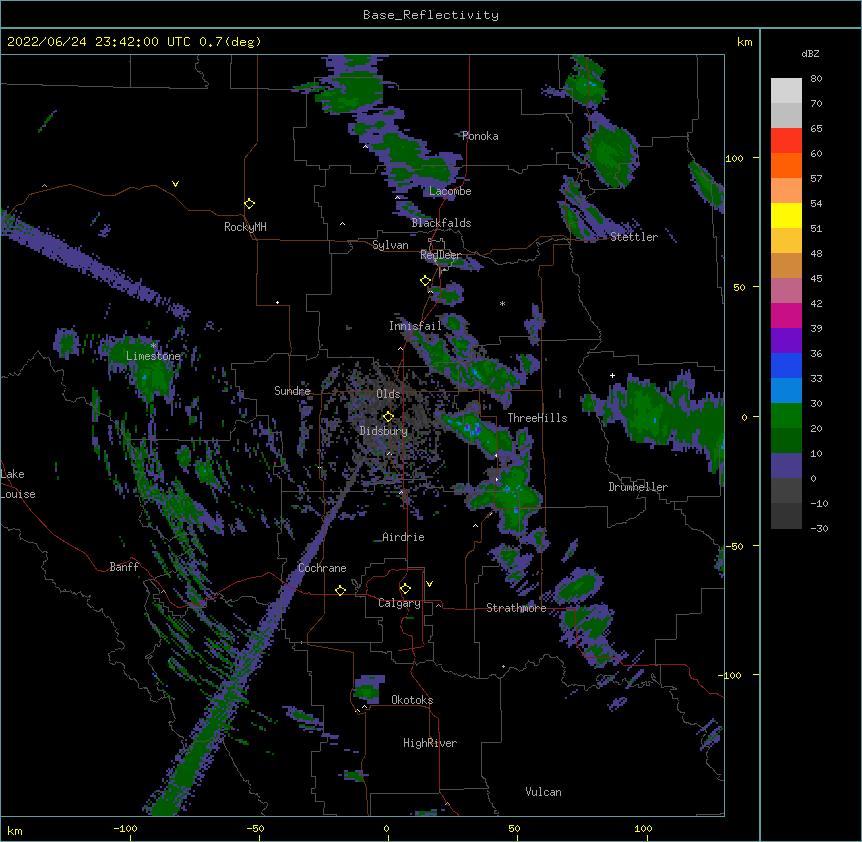The image size is (862, 842).
Task: Click the dBZ legend heading
Action: [810, 54]
